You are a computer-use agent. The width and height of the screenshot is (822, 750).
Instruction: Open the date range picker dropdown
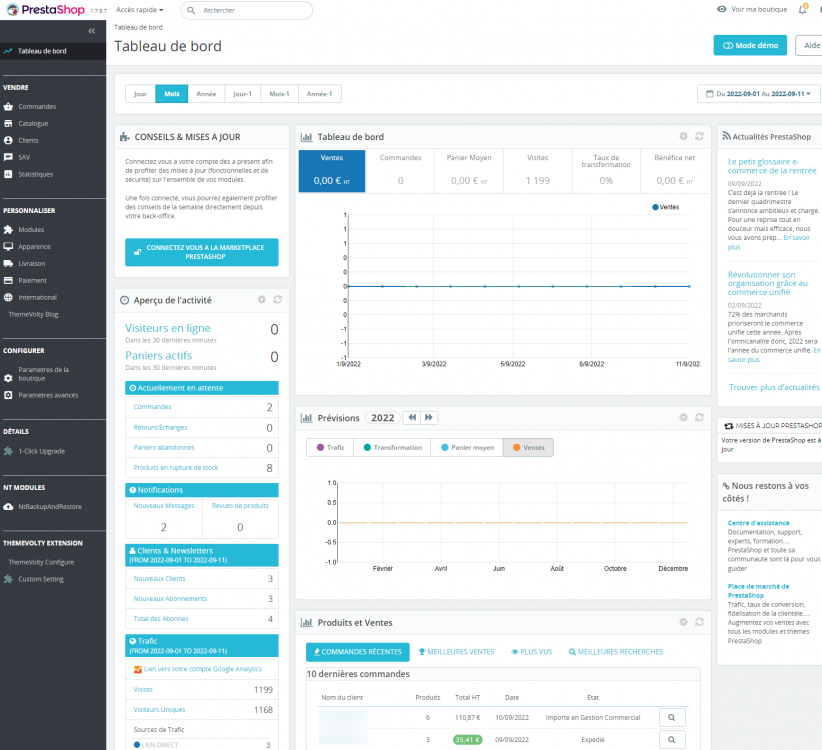[758, 94]
